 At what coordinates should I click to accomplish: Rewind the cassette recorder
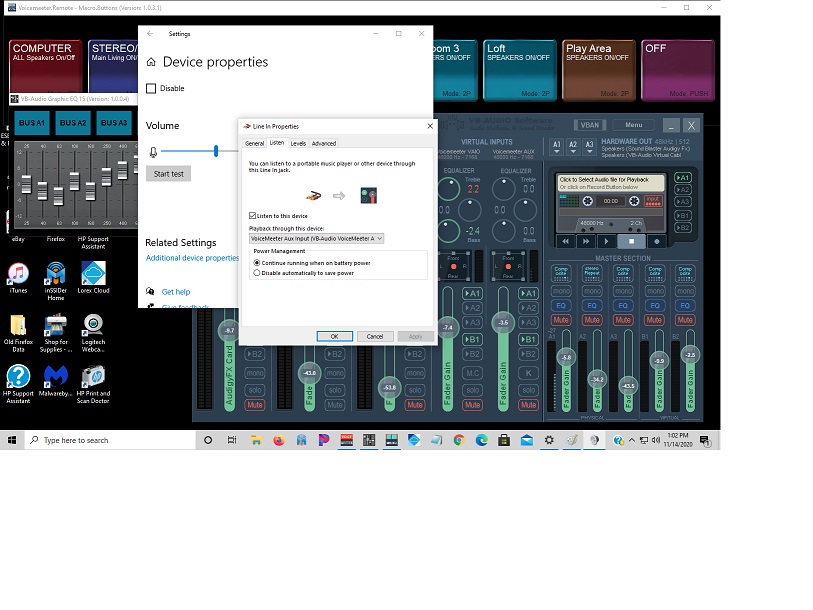click(565, 241)
